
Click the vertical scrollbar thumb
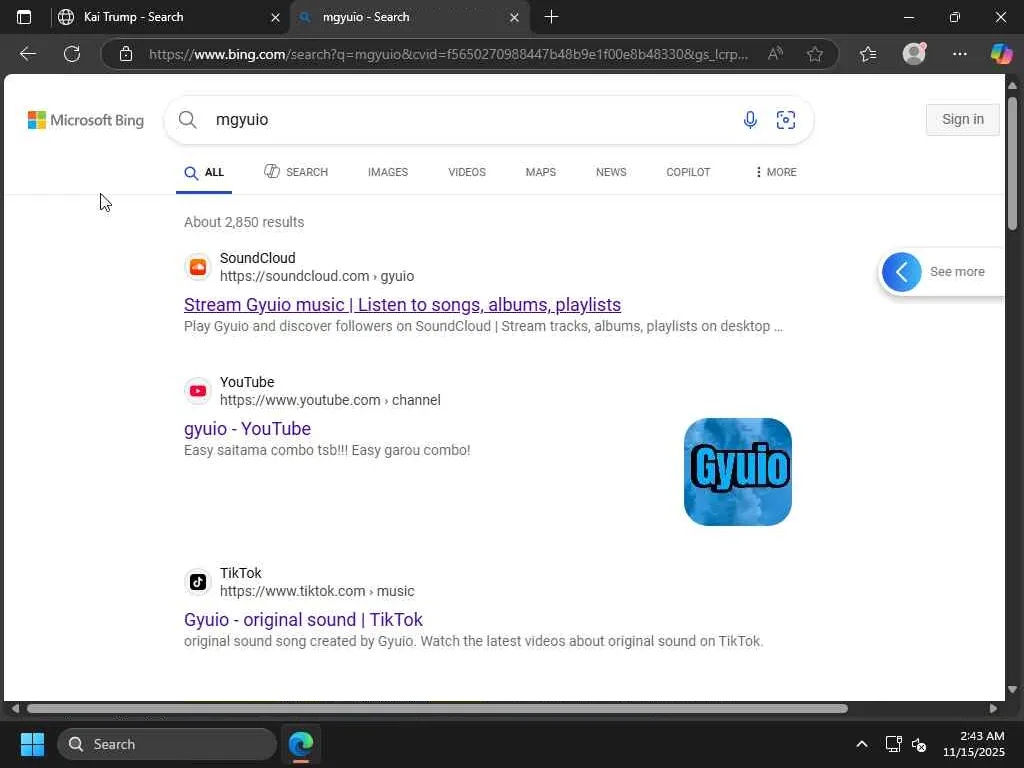[x=1012, y=163]
